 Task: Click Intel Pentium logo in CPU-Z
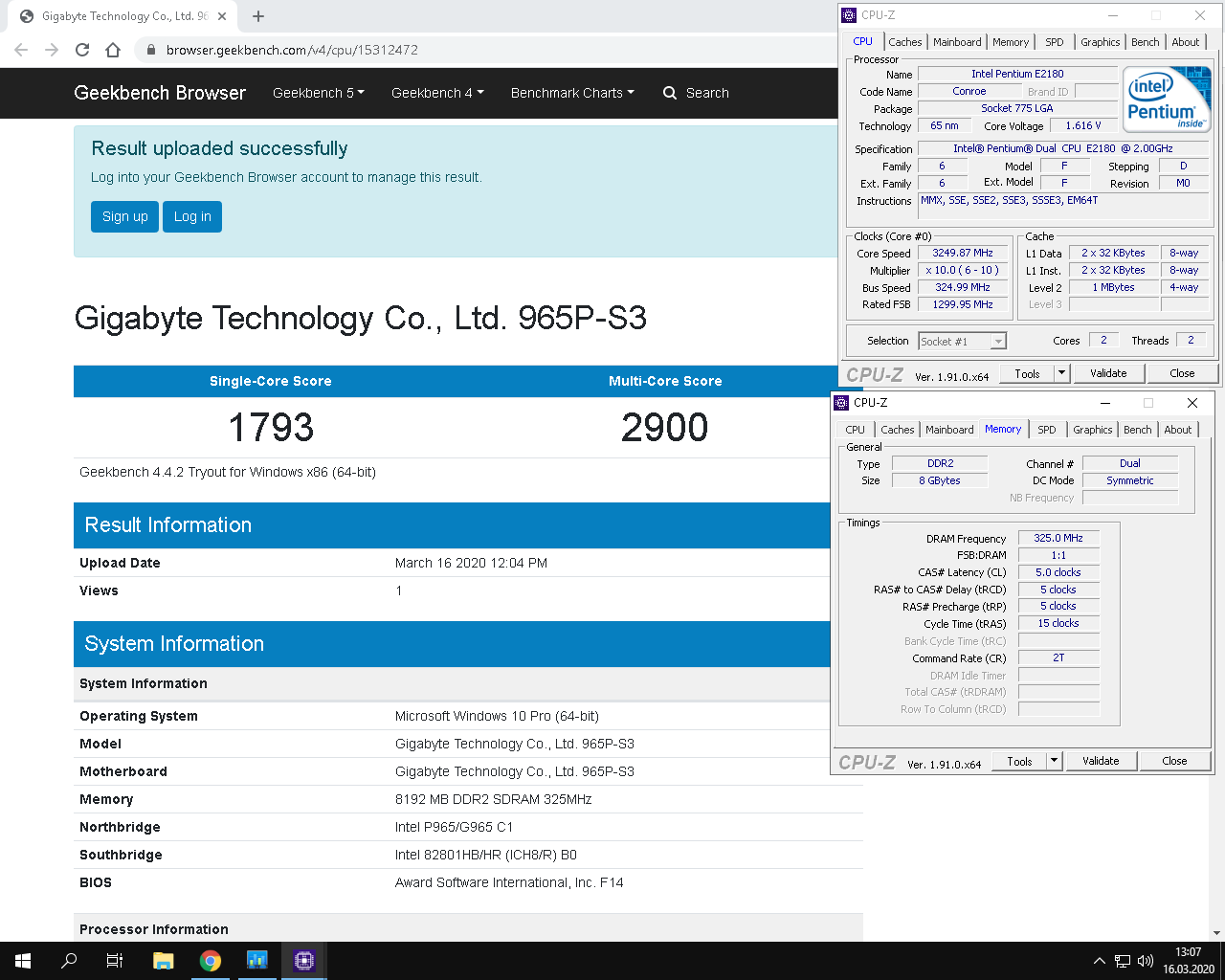[x=1166, y=99]
